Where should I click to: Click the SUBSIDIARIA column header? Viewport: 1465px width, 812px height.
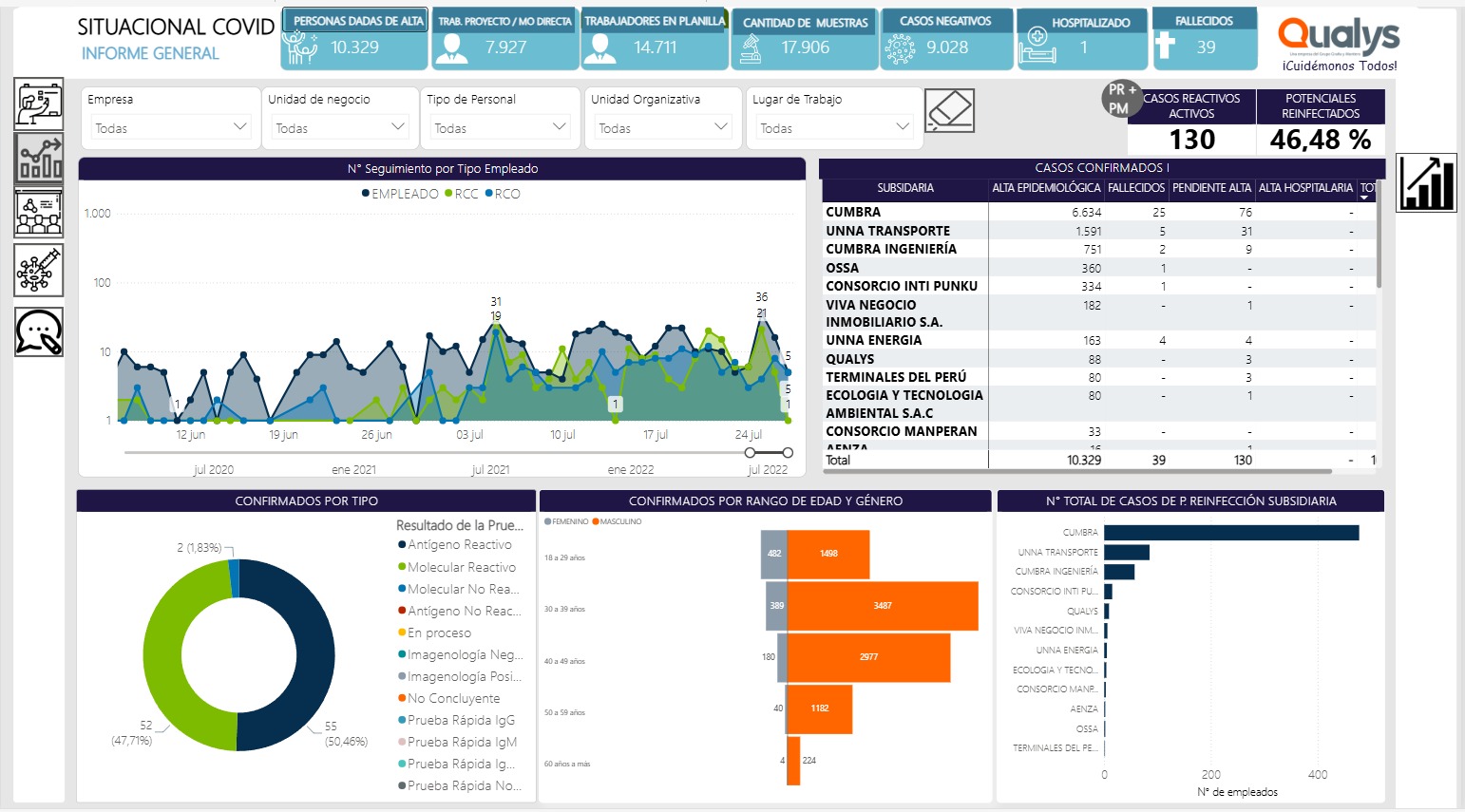click(905, 188)
